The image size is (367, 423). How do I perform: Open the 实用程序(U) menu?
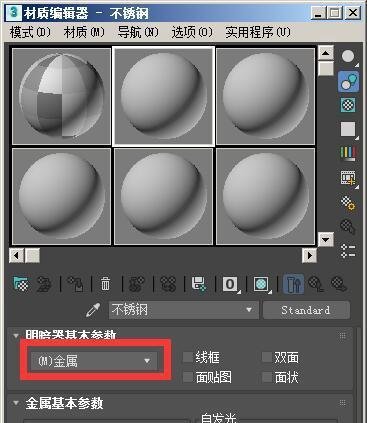pos(258,32)
